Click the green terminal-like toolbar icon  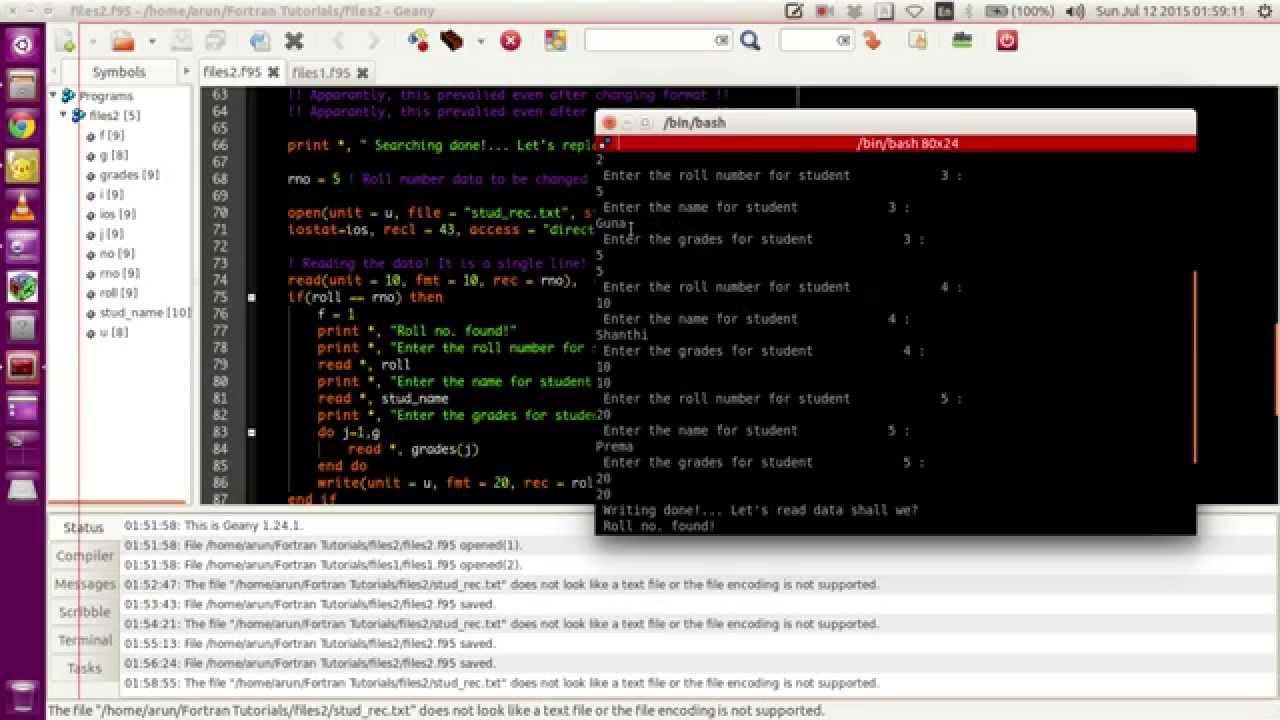click(x=962, y=41)
